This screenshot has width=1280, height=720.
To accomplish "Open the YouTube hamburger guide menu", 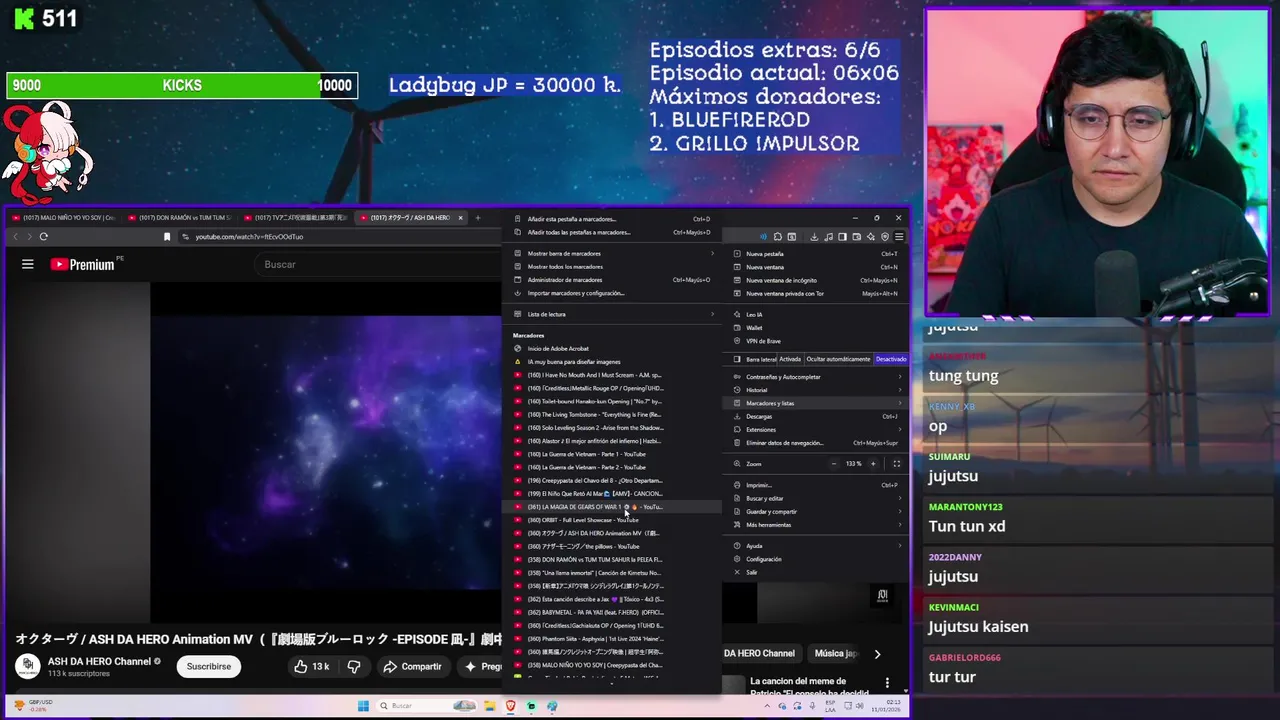I will click(x=28, y=264).
